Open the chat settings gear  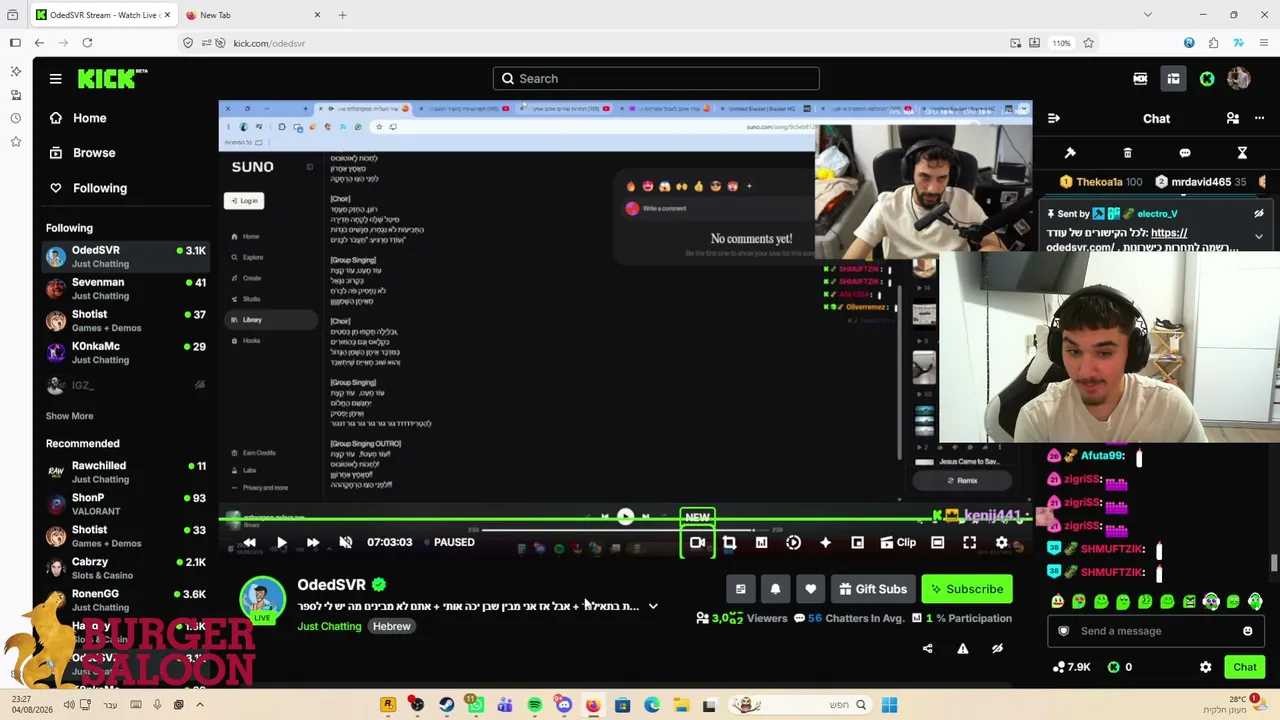(1205, 667)
